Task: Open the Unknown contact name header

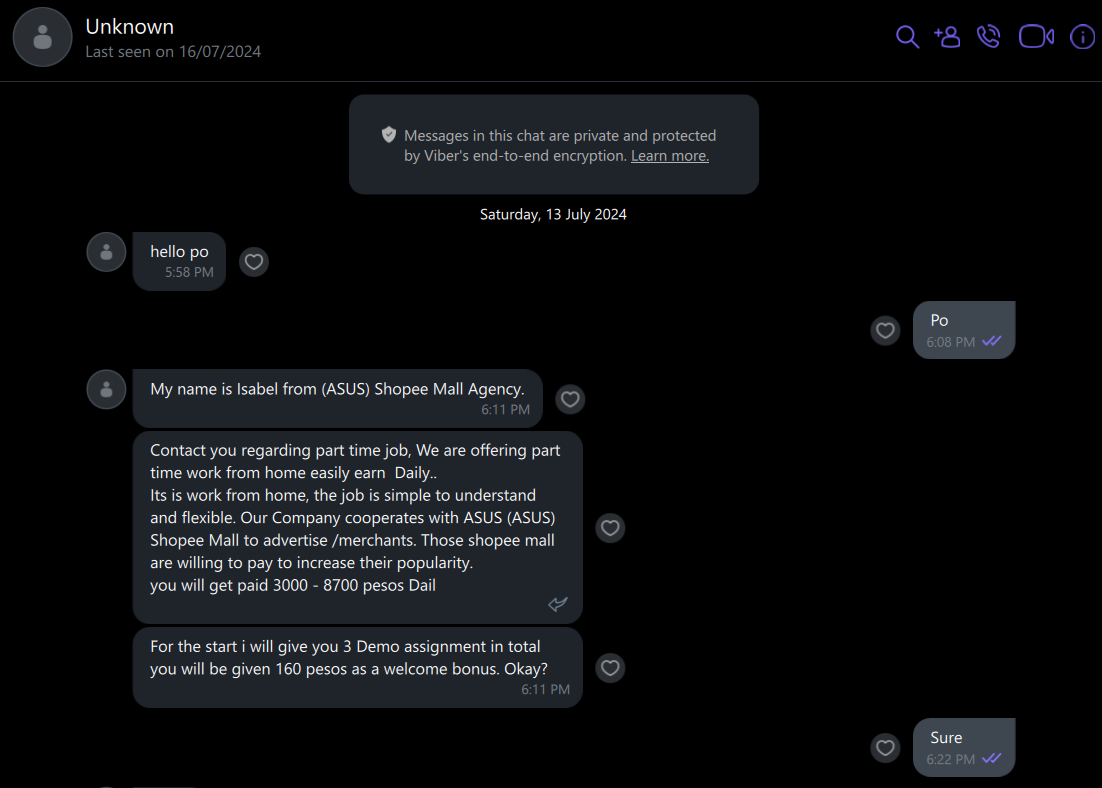Action: (129, 27)
